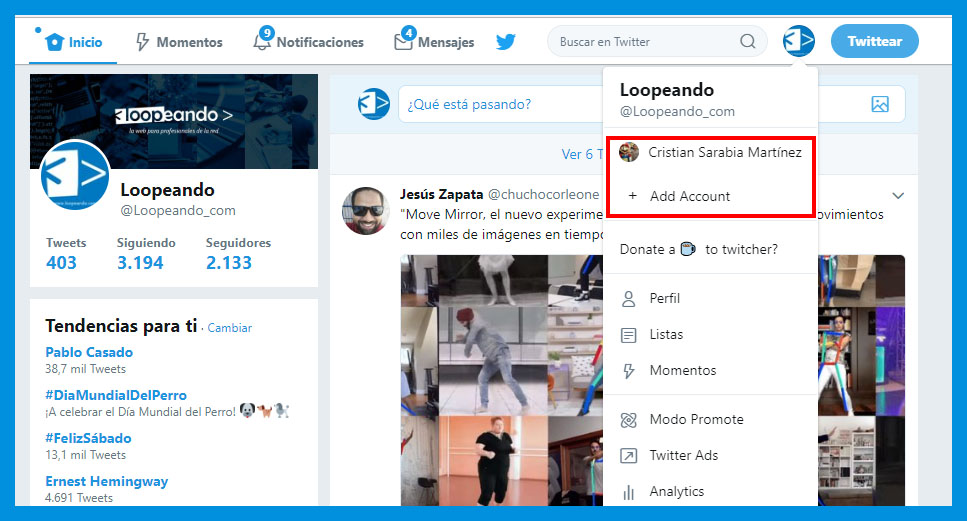Image resolution: width=967 pixels, height=521 pixels.
Task: Select Twitter Ads menu entry
Action: (x=710, y=456)
